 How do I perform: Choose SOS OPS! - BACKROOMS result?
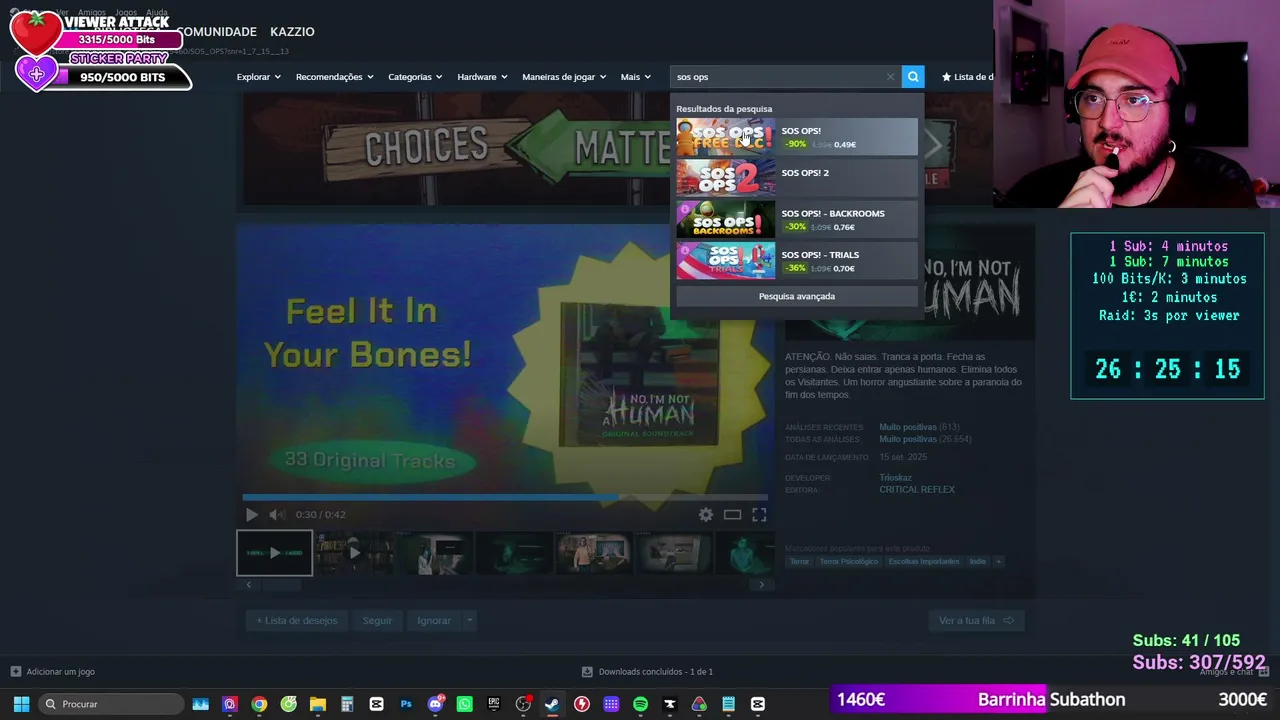tap(796, 219)
